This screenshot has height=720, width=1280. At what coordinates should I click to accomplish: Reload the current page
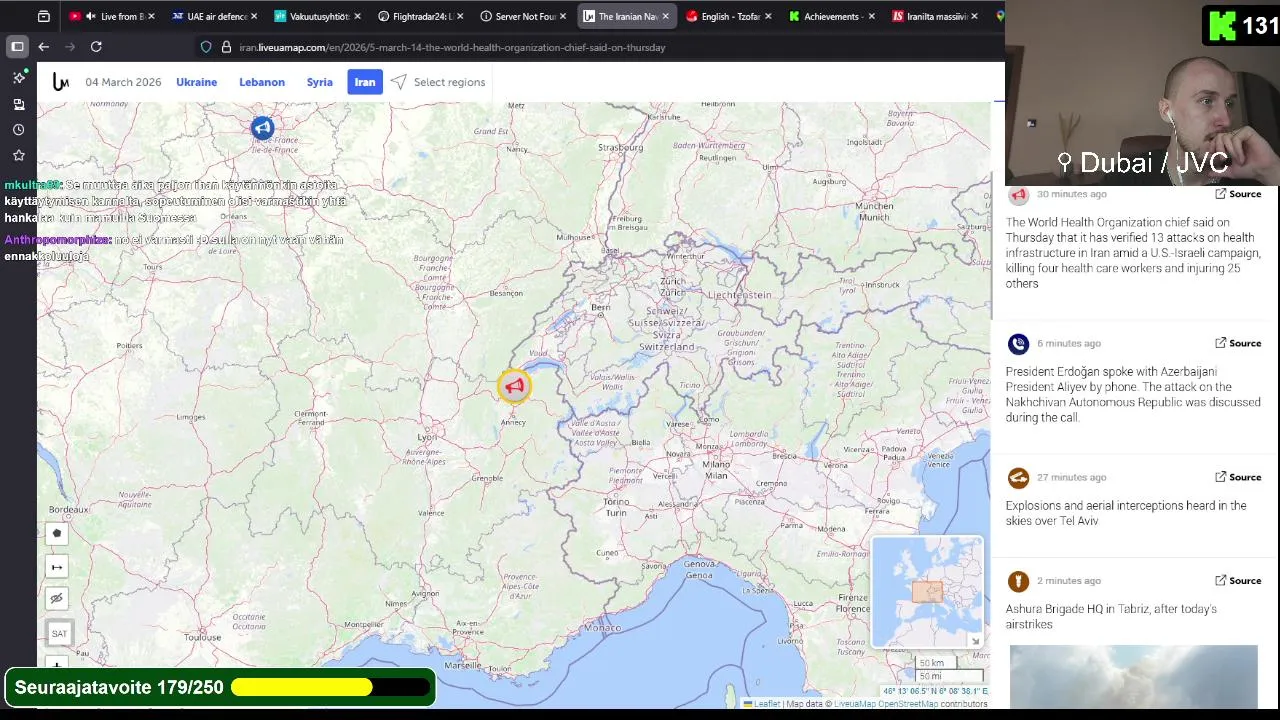(96, 46)
